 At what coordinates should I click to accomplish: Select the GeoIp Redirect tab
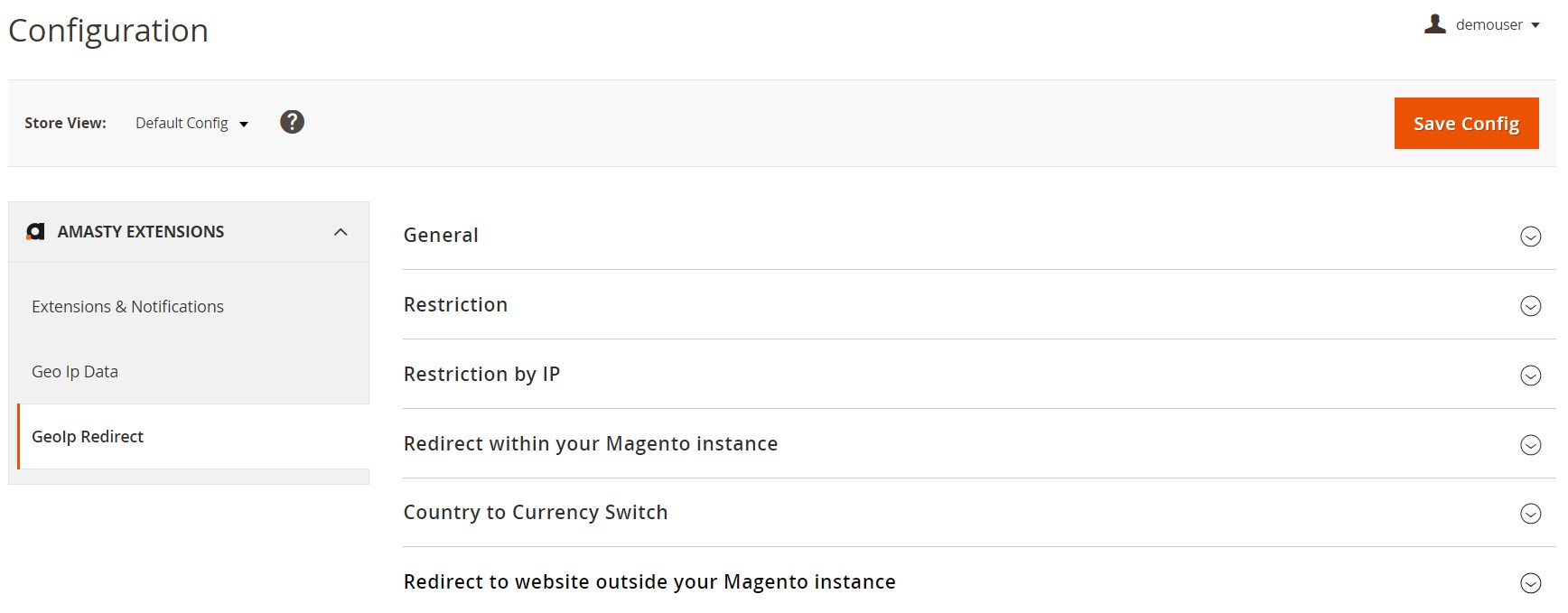click(88, 437)
